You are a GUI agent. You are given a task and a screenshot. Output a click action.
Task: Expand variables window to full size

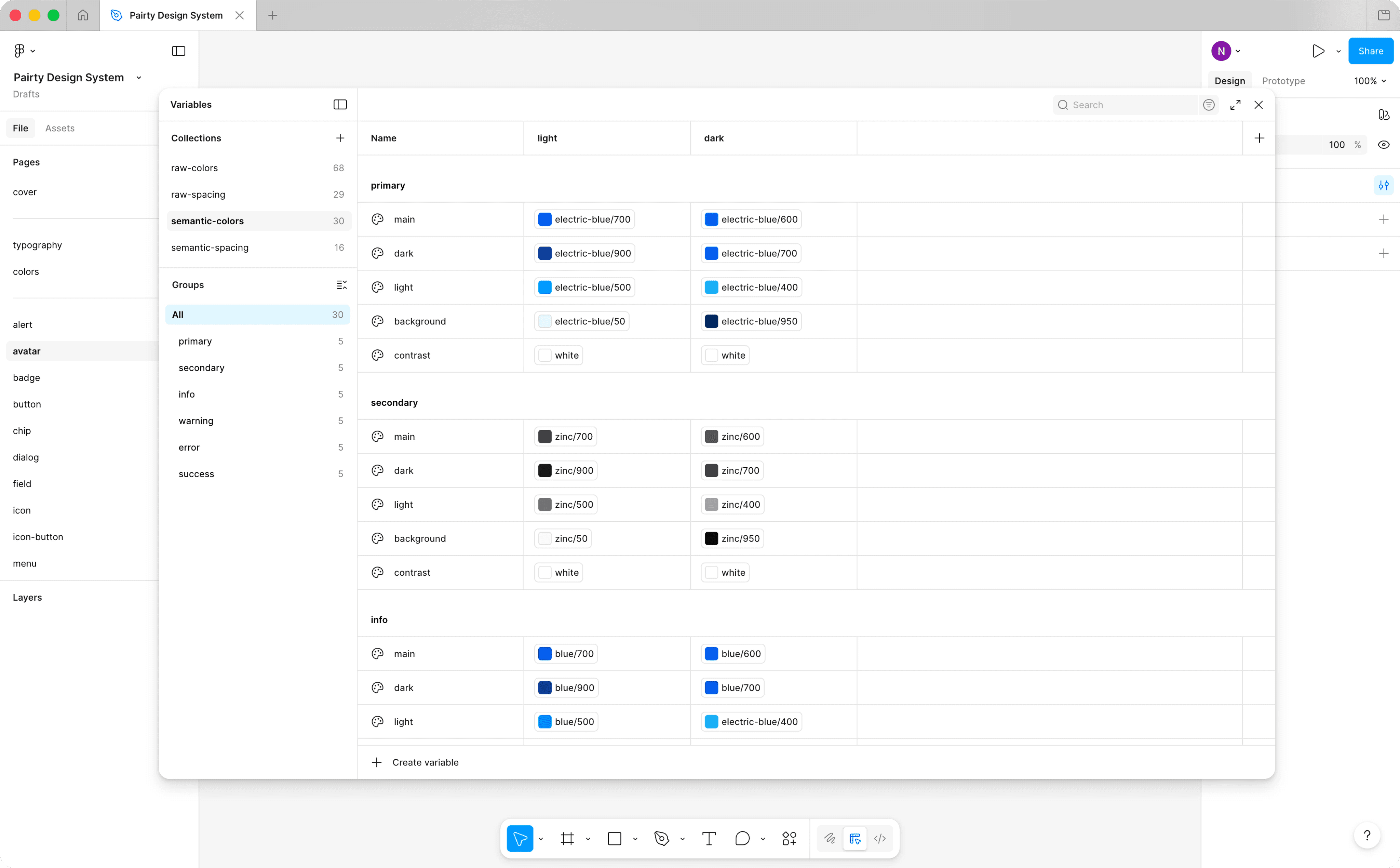coord(1235,105)
